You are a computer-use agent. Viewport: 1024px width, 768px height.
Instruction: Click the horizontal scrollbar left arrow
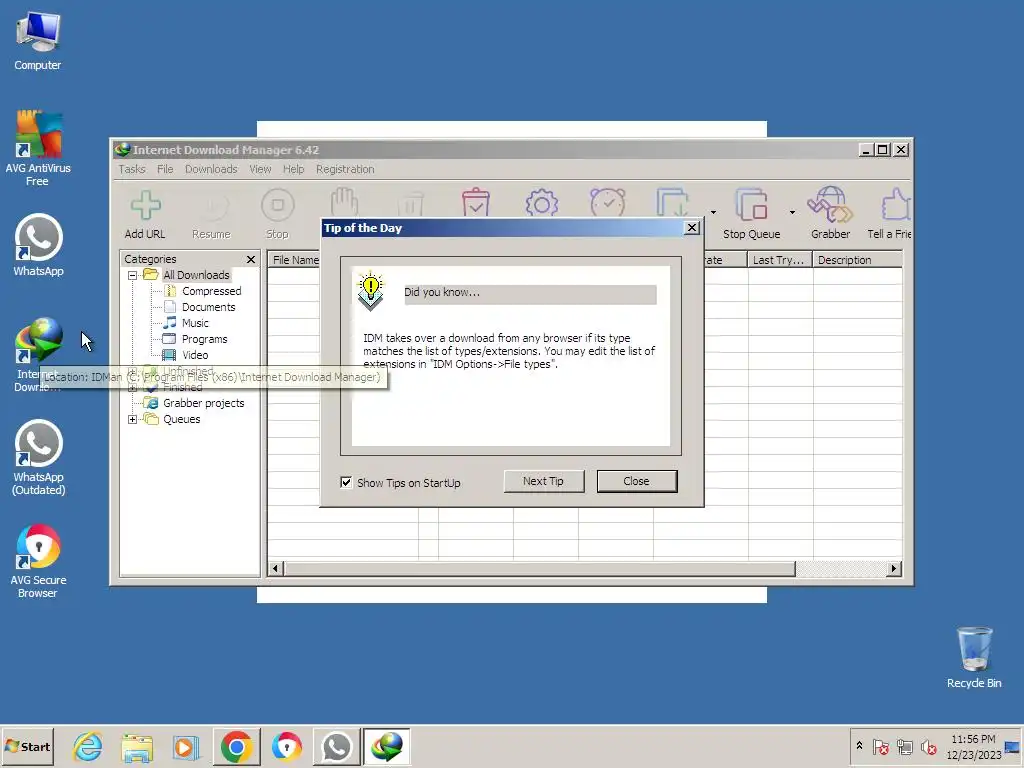click(275, 569)
